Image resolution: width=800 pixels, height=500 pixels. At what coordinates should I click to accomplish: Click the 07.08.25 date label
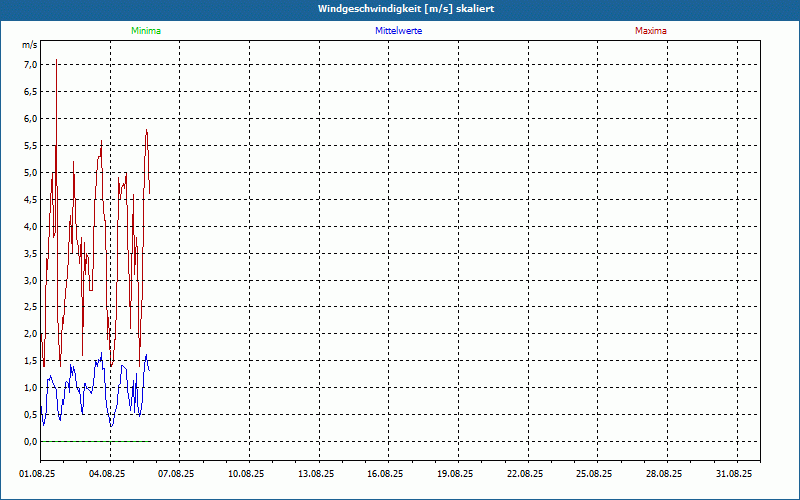coord(176,474)
